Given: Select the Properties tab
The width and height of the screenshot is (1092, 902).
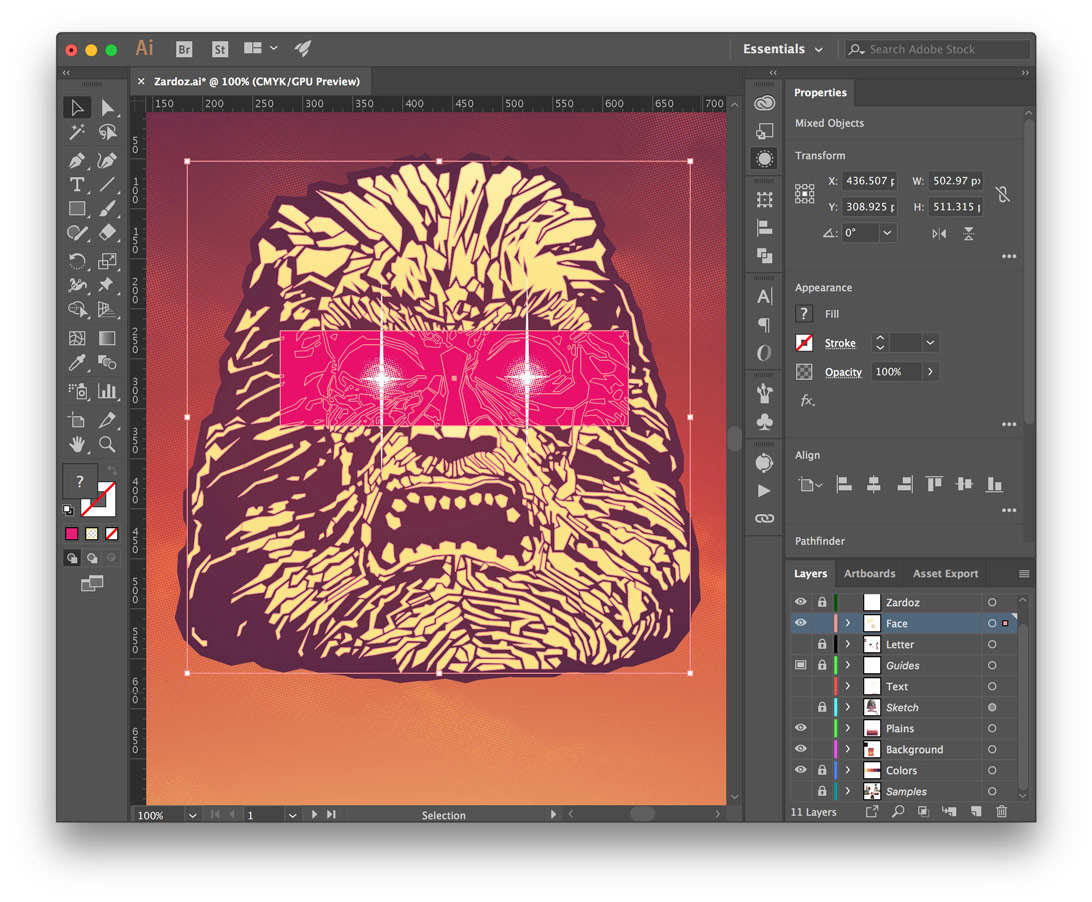Looking at the screenshot, I should click(x=820, y=93).
